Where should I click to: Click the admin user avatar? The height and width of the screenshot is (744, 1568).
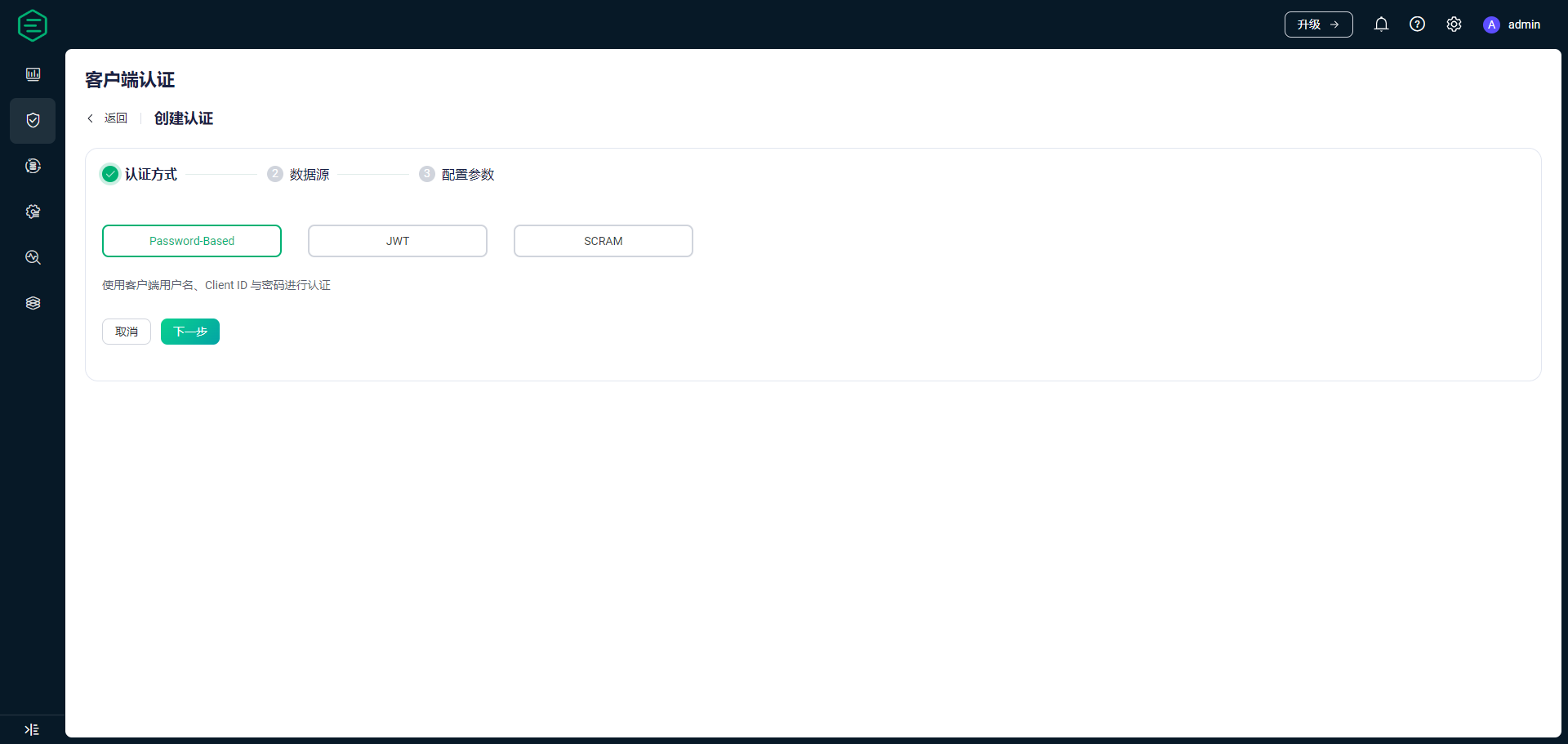1491,25
